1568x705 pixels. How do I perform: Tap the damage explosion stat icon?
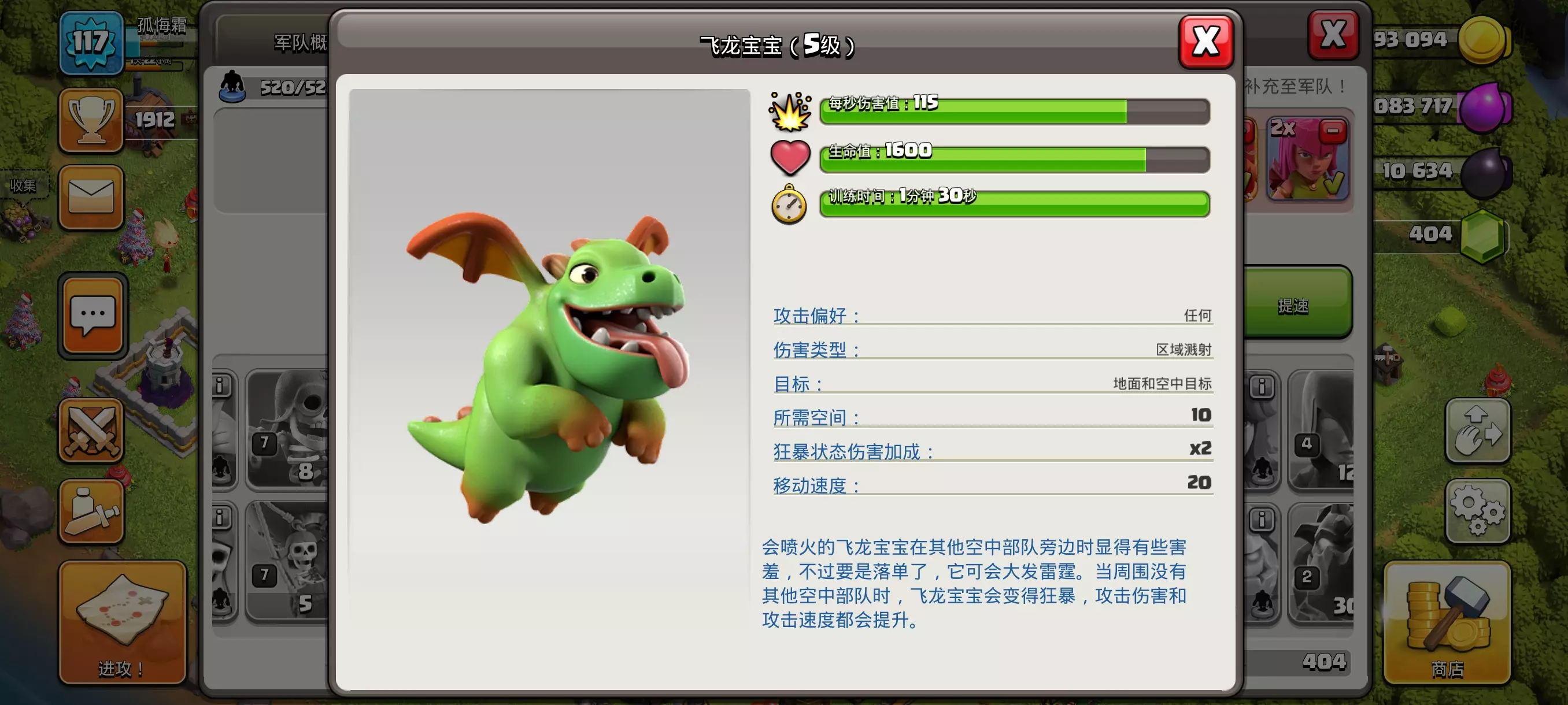[x=790, y=112]
